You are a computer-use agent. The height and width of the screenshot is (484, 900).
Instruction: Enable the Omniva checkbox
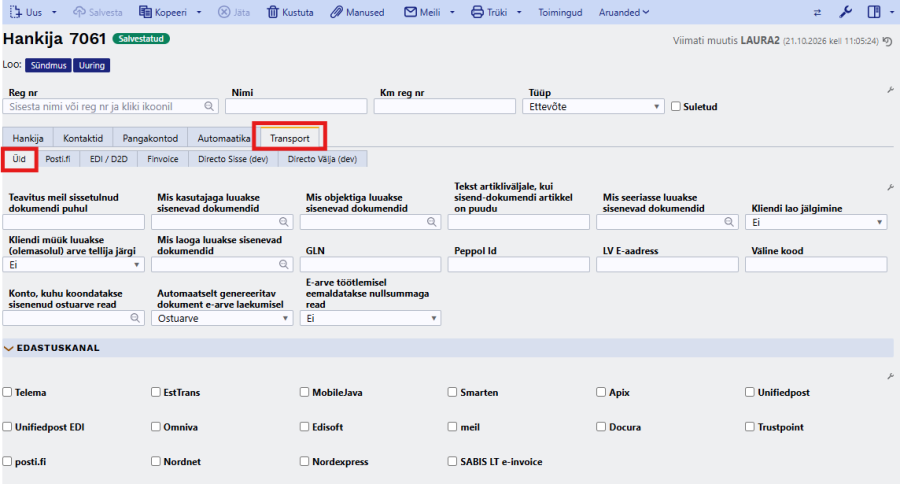pyautogui.click(x=156, y=427)
